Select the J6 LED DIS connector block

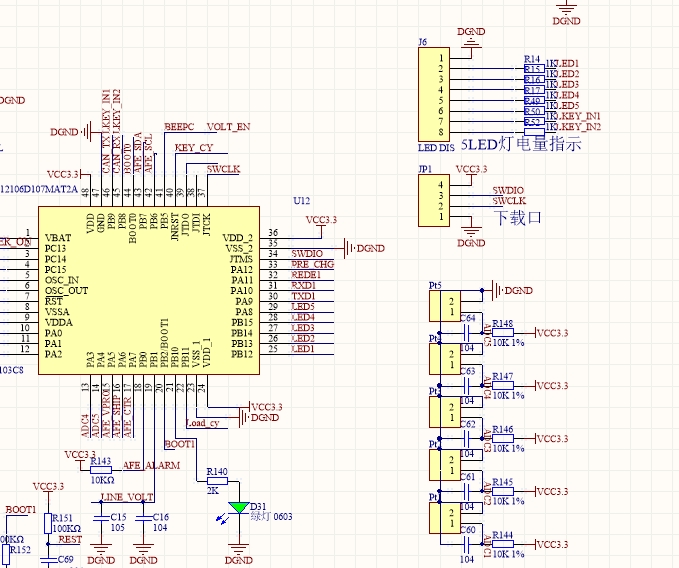[x=434, y=94]
